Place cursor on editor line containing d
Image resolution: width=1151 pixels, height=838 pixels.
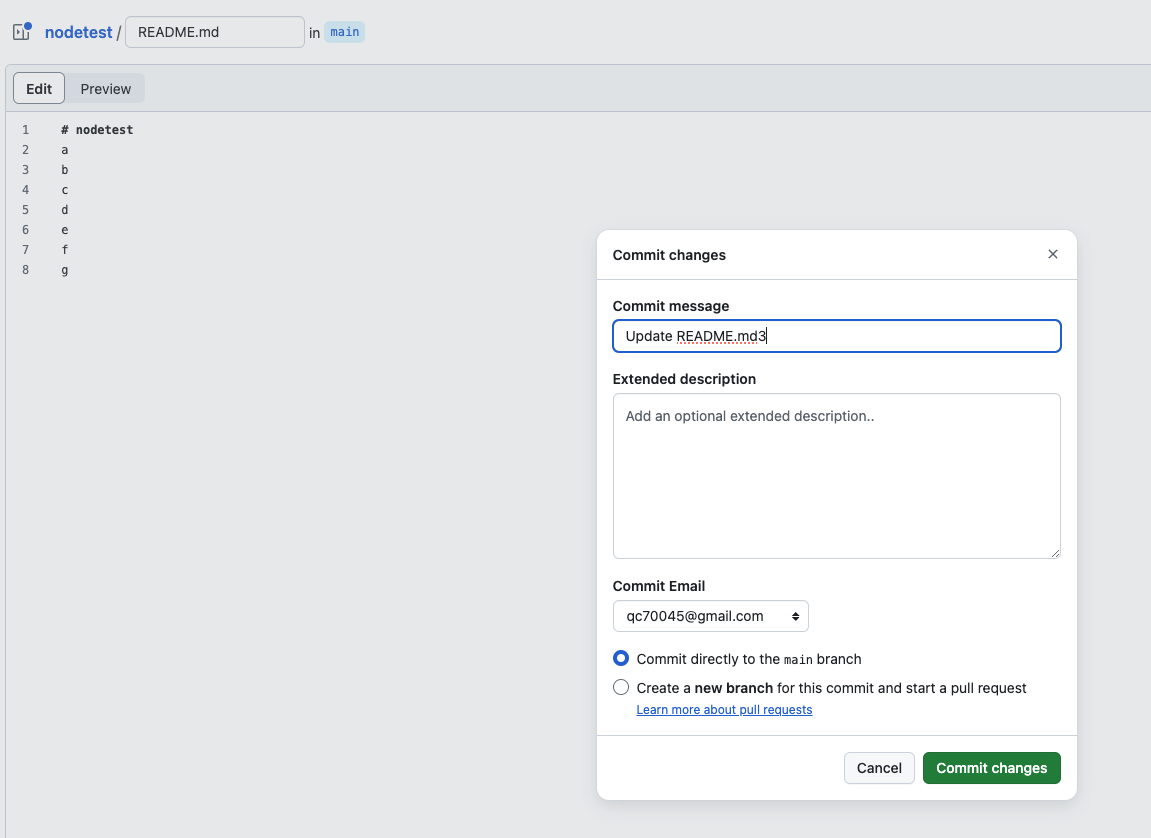[65, 210]
